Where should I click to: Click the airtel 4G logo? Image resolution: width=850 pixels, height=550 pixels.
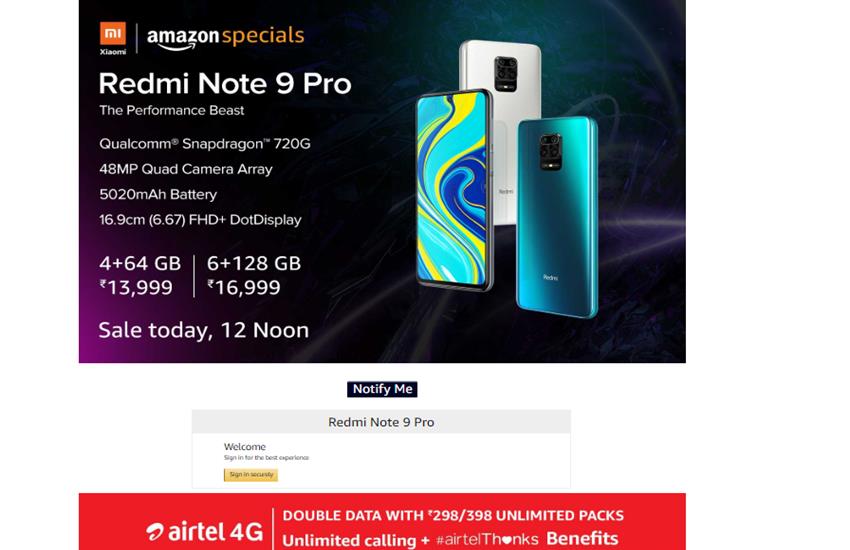(x=205, y=531)
